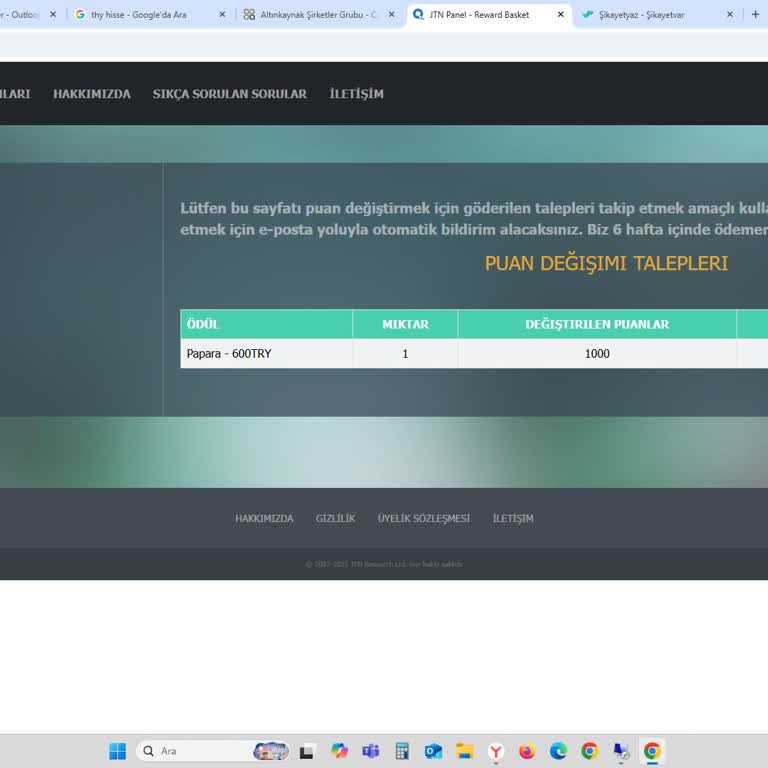
Task: Open Yandex browser from the taskbar
Action: click(x=496, y=751)
